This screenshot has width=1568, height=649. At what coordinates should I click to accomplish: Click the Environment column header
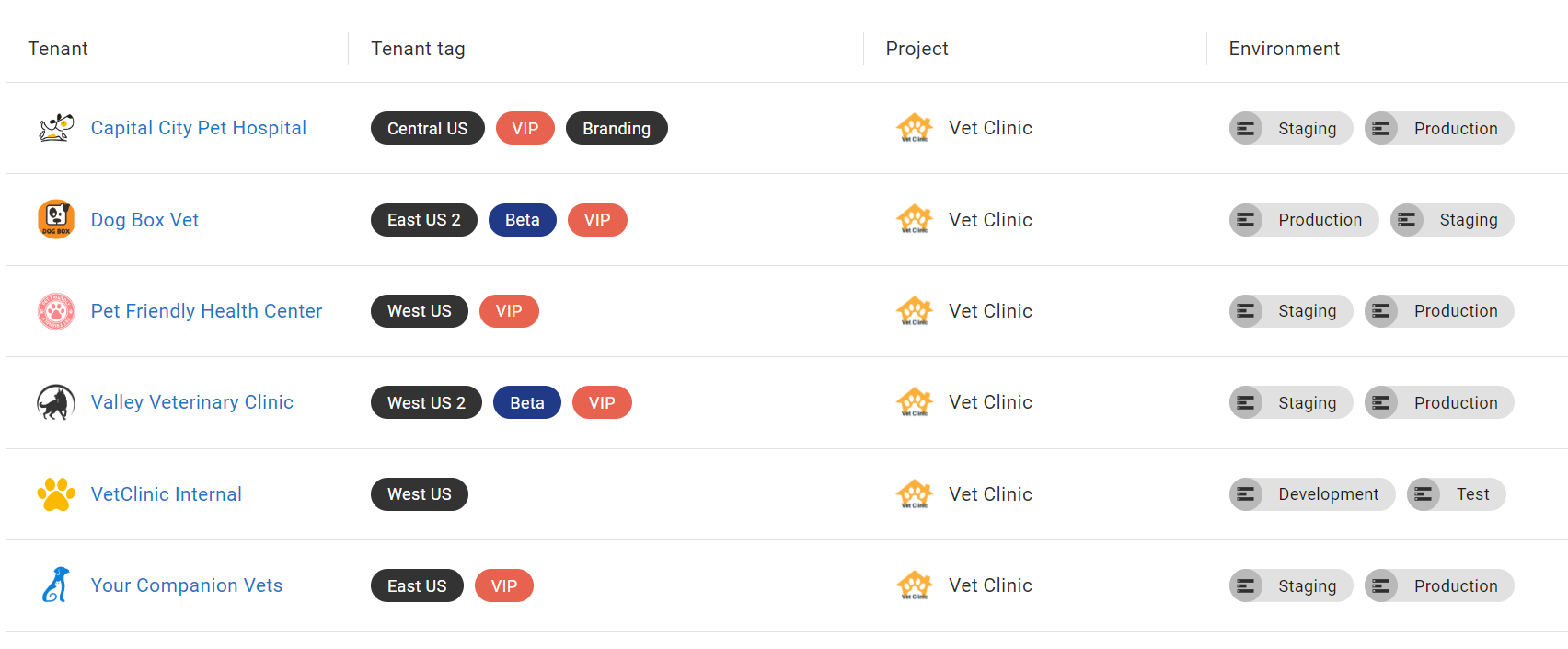click(x=1285, y=49)
